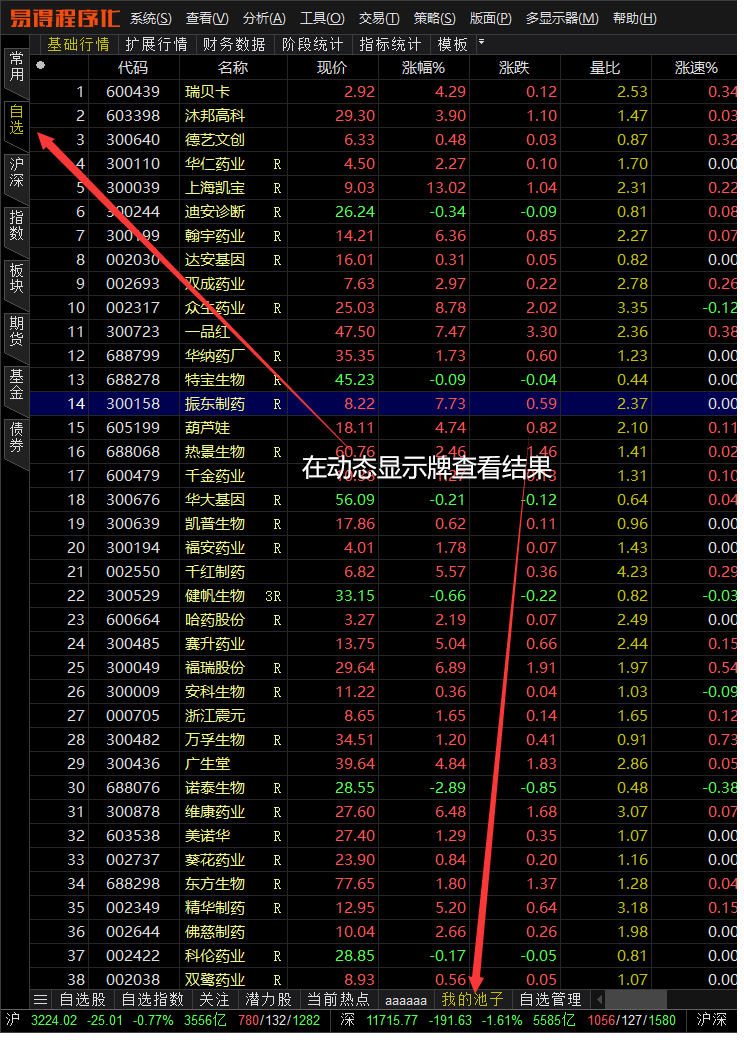Select stock row 605199 葫芦娃
744x1040 pixels.
[383, 428]
